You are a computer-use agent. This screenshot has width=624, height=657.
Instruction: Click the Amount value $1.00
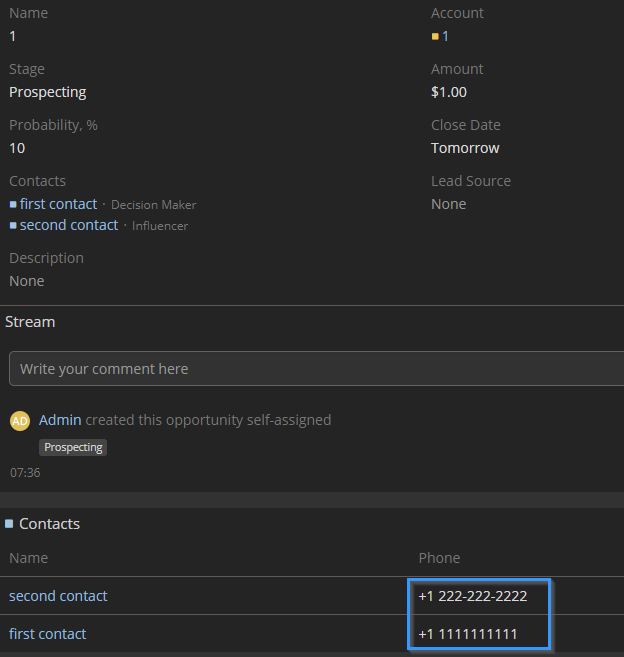tap(449, 92)
